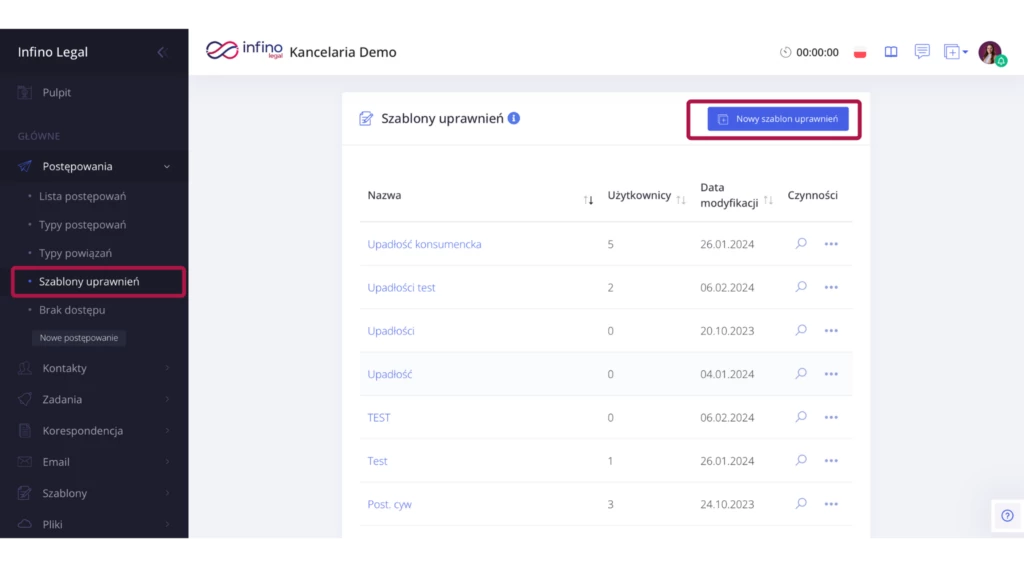Viewport: 1024px width, 567px height.
Task: Click the help question mark icon
Action: 1007,515
